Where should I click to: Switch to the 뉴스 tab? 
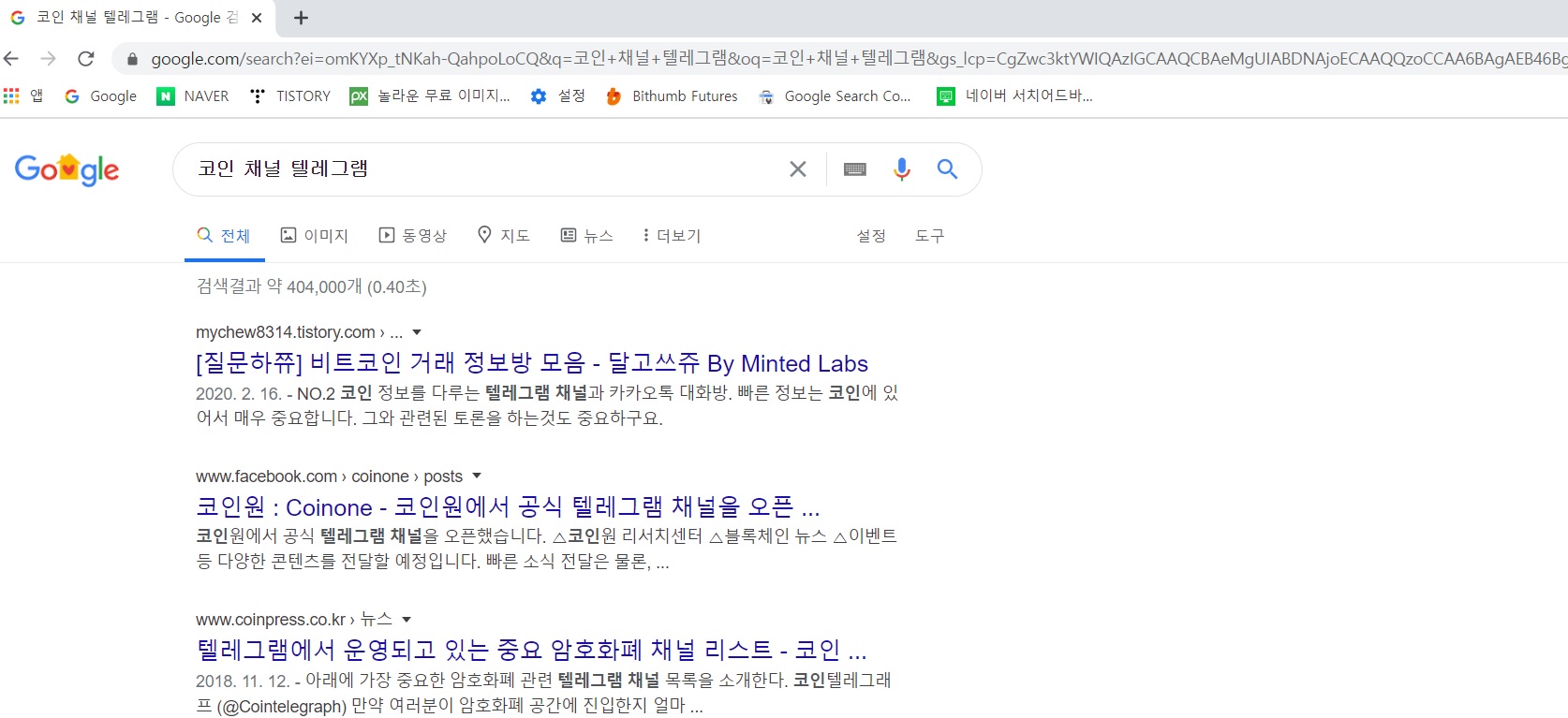(586, 236)
